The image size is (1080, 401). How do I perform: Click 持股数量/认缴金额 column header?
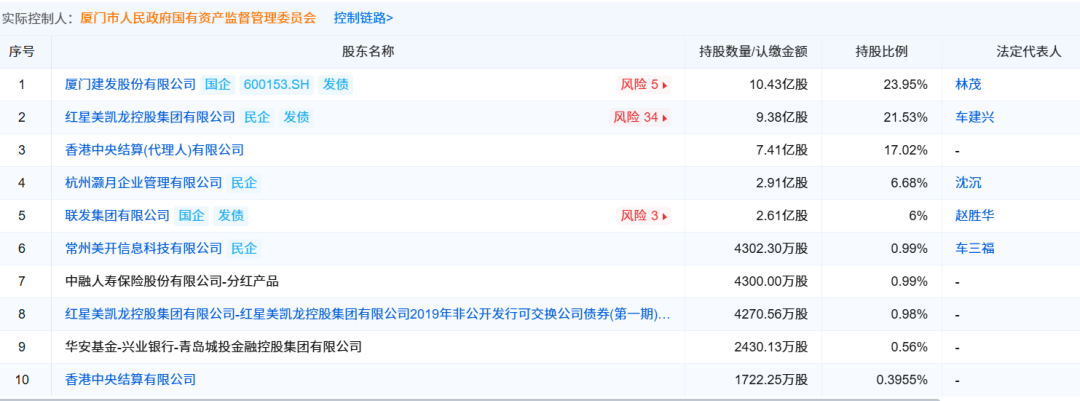point(754,52)
